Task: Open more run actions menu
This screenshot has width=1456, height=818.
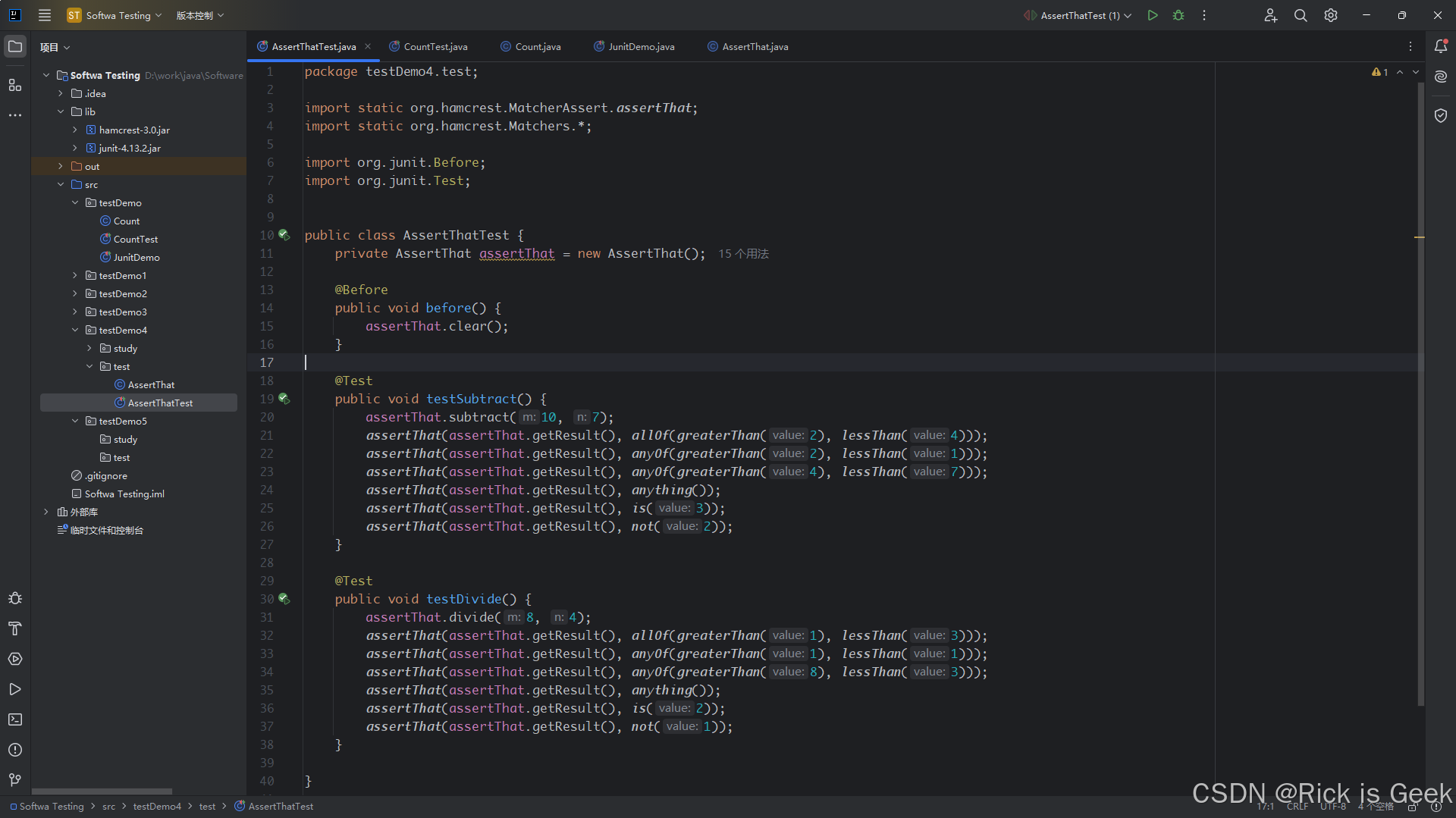Action: tap(1204, 15)
